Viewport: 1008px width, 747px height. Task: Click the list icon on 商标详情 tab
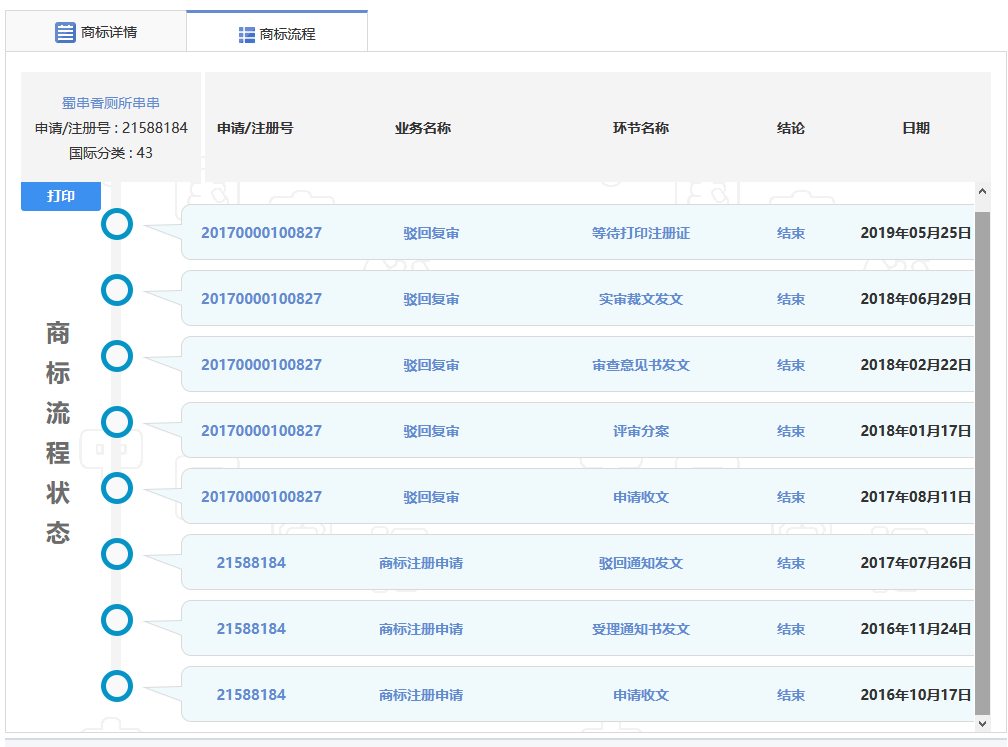tap(65, 33)
